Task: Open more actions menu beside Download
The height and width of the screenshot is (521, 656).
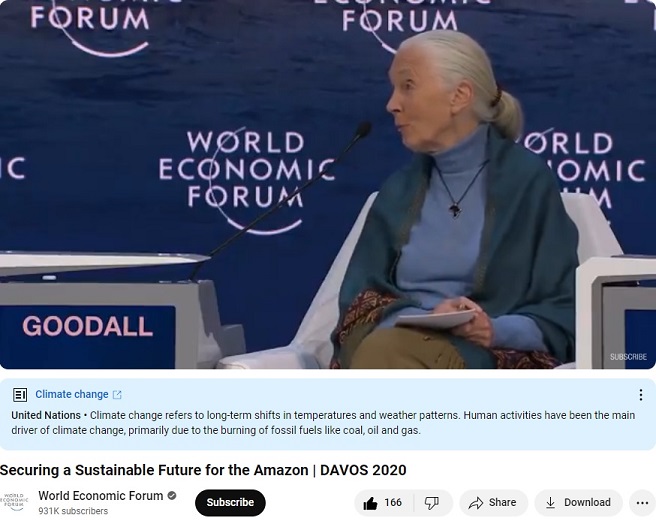Action: point(642,503)
